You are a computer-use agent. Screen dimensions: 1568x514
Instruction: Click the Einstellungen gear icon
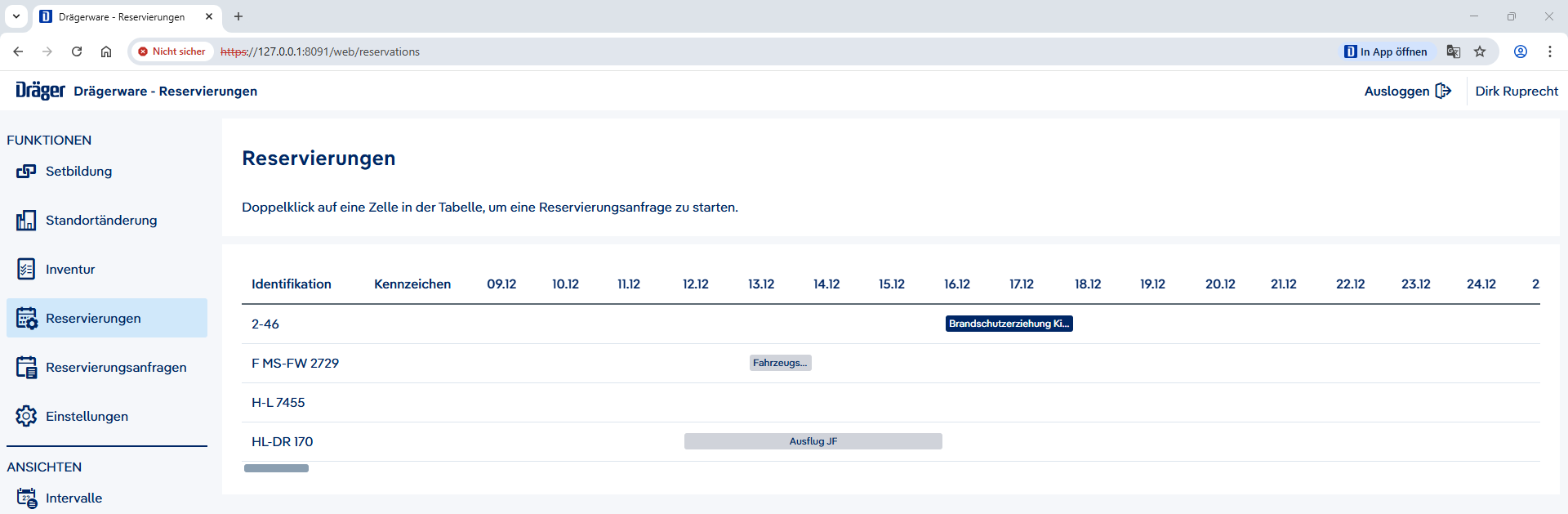(x=26, y=416)
